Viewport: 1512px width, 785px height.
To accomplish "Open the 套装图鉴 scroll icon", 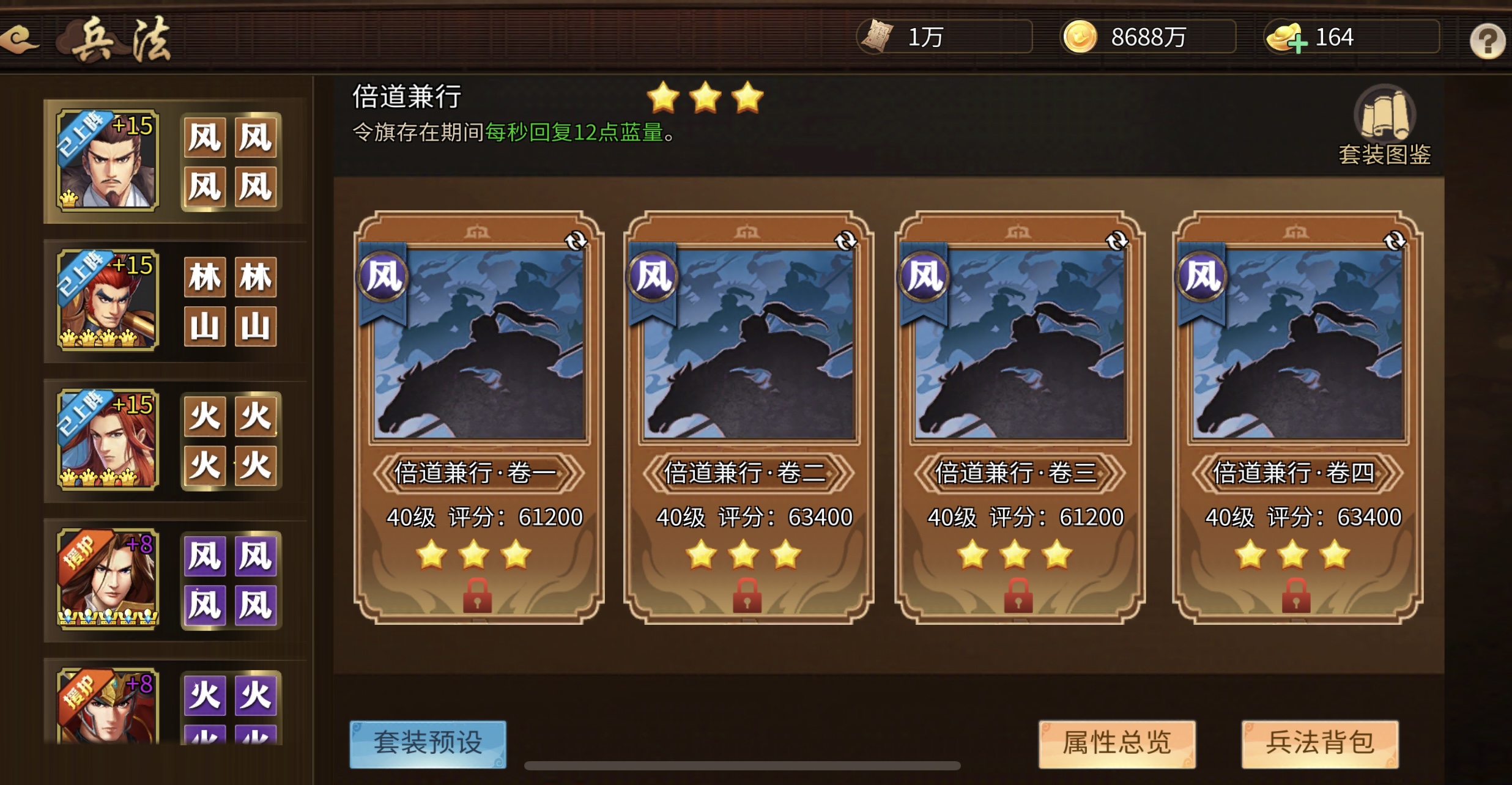I will (x=1385, y=113).
